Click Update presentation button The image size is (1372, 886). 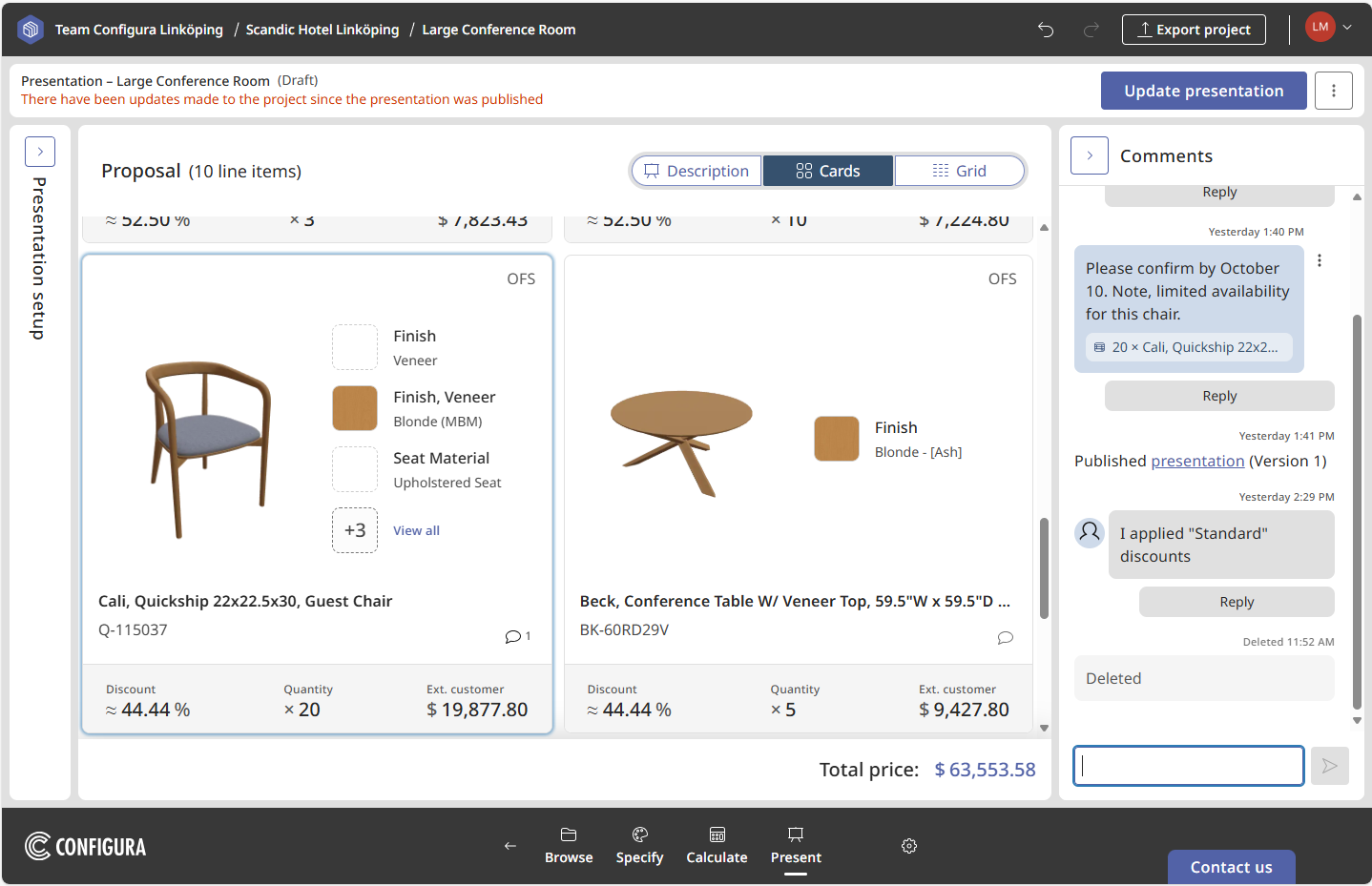1203,91
